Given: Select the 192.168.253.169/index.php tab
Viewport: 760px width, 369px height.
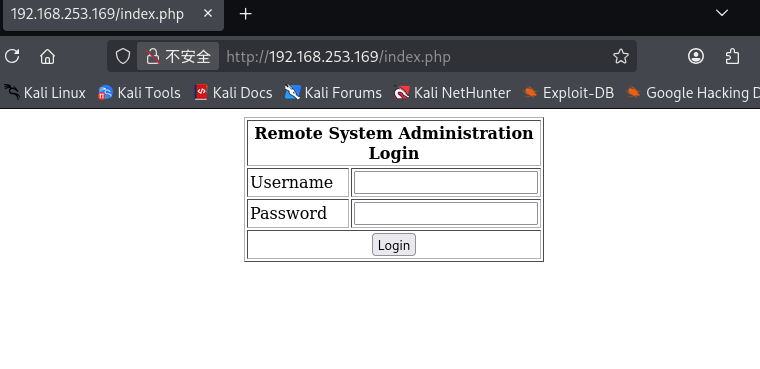Looking at the screenshot, I should click(97, 14).
